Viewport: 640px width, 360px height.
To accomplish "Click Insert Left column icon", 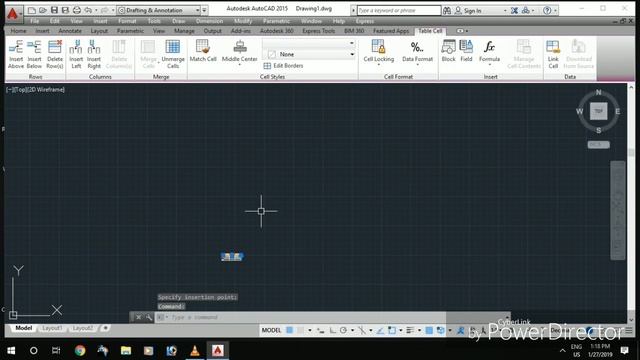I will pyautogui.click(x=76, y=54).
